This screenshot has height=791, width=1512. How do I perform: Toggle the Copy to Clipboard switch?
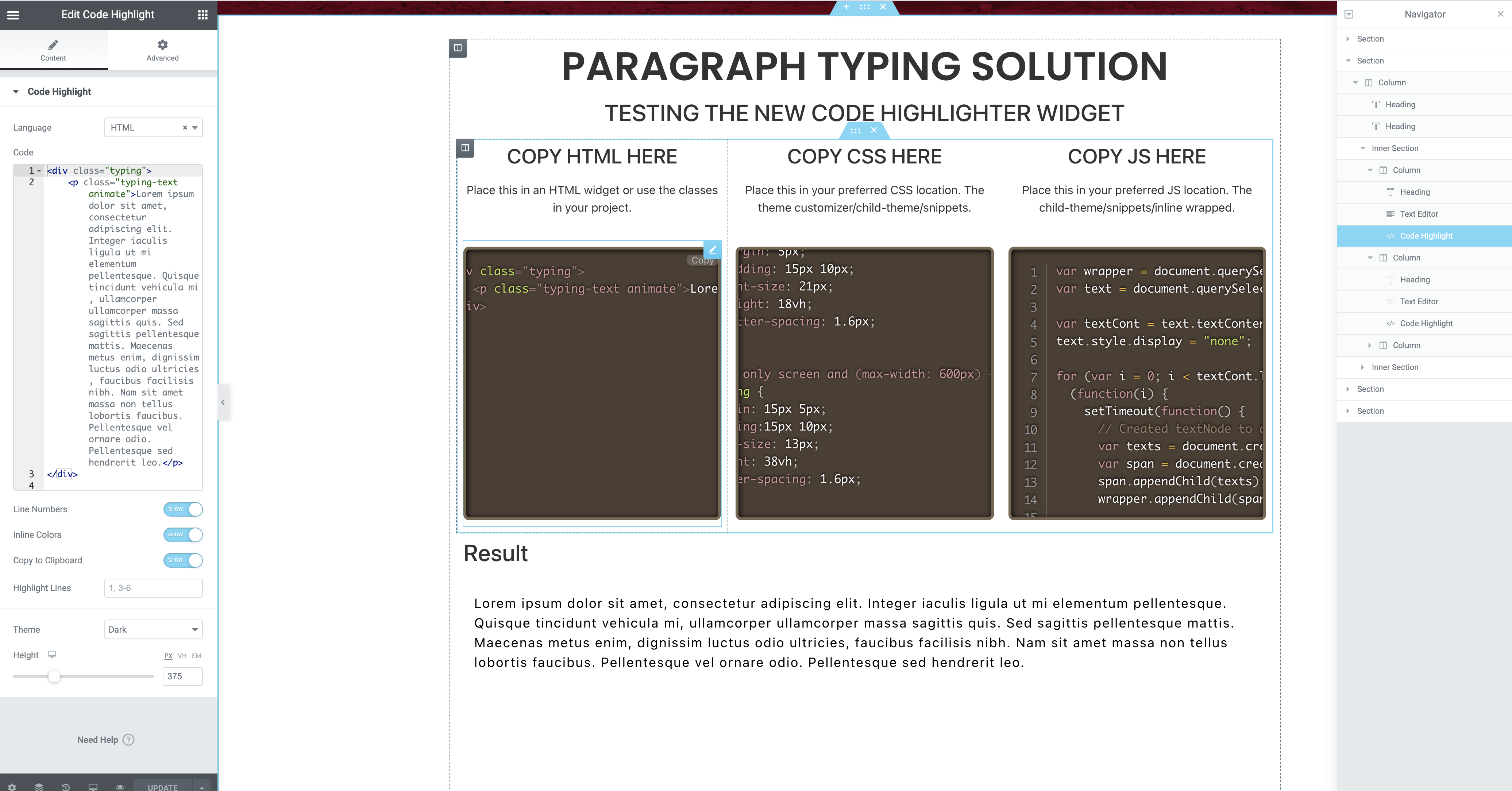(182, 560)
